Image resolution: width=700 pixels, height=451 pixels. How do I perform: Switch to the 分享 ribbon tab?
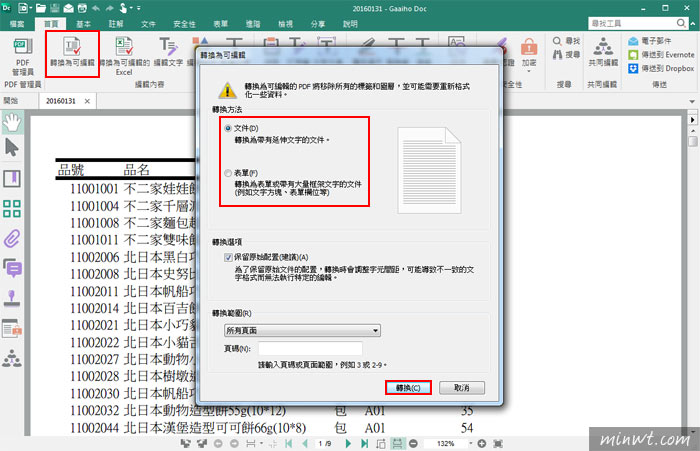(x=318, y=24)
